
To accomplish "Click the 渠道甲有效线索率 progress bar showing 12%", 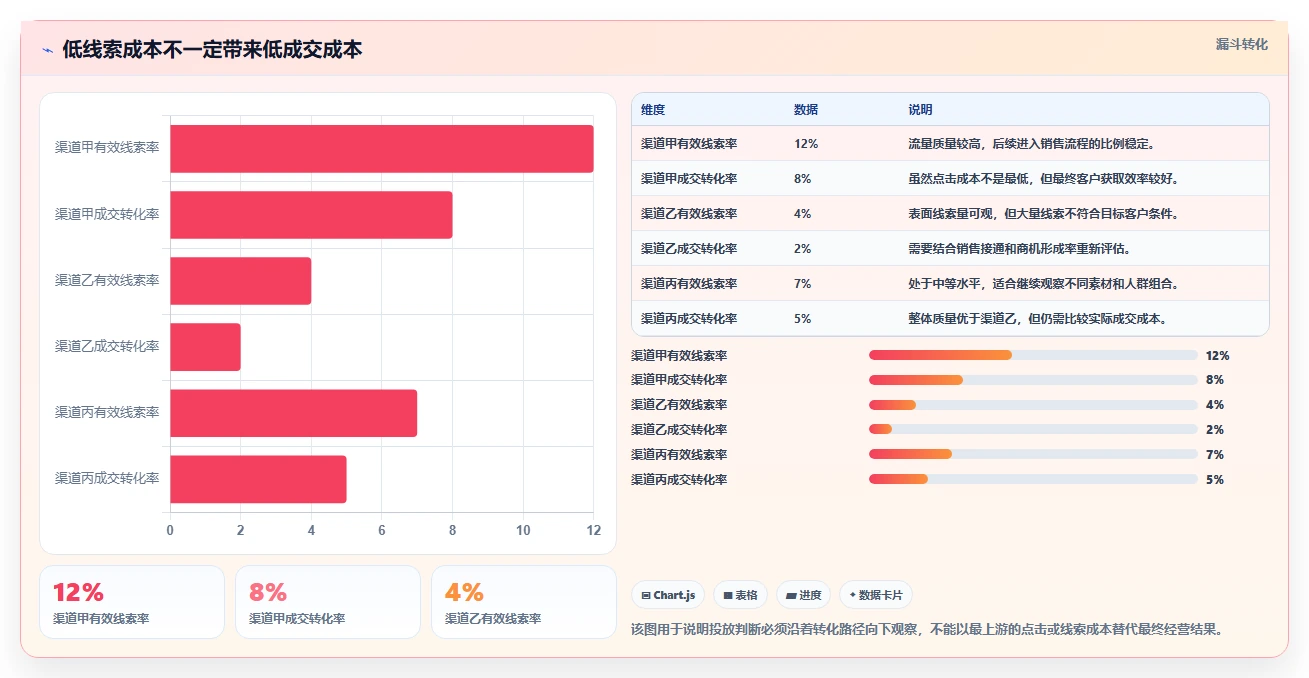I will click(x=1033, y=355).
